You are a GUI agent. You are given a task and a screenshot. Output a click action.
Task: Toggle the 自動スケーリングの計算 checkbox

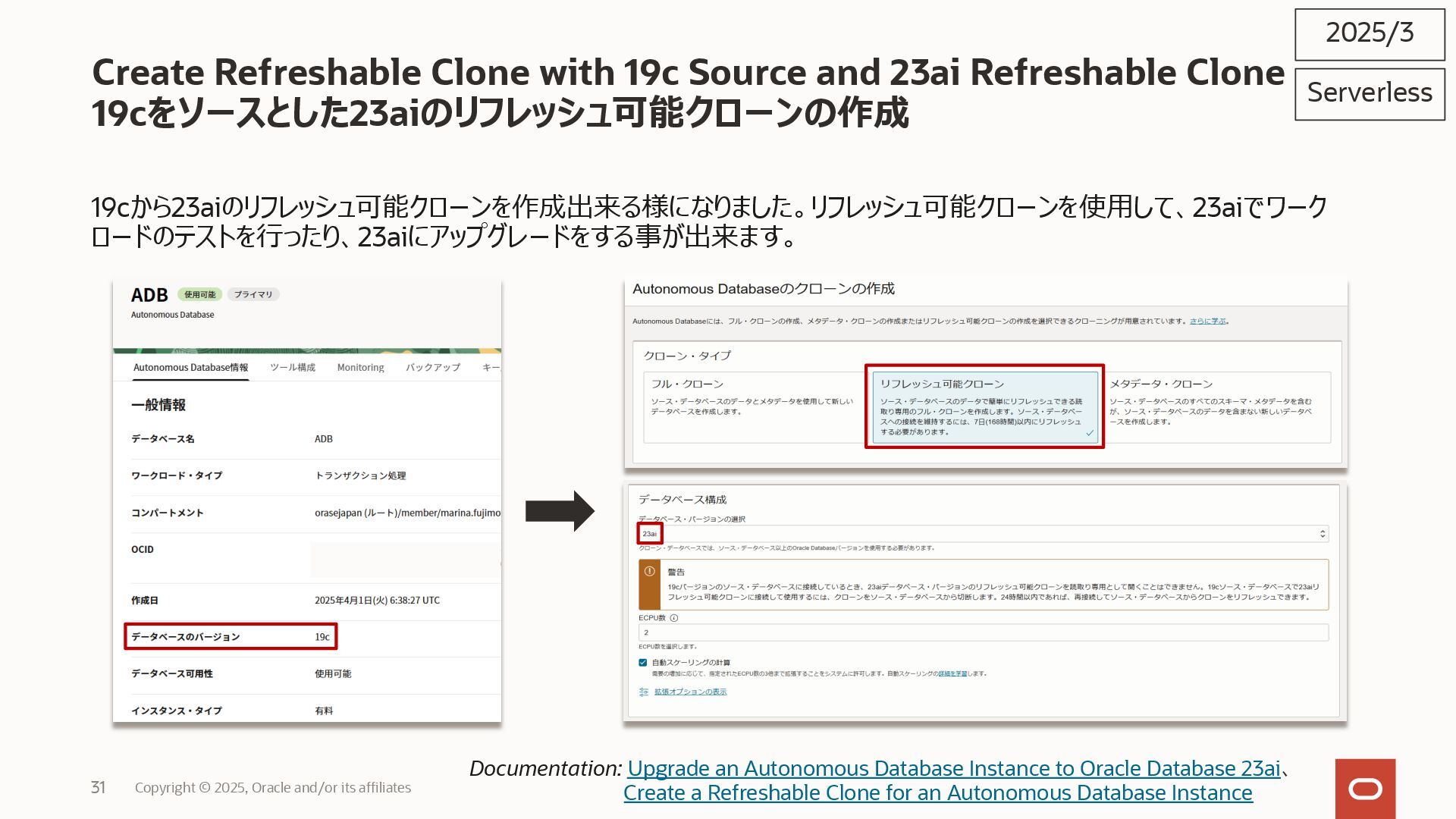click(x=643, y=663)
